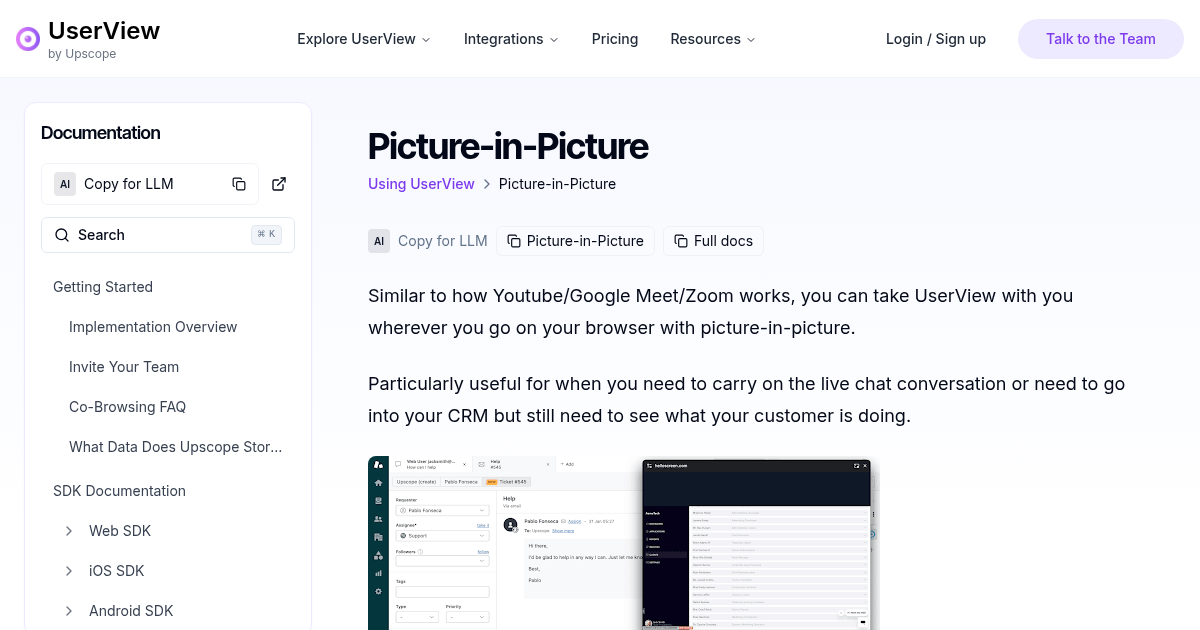
Task: Click the ⌘ K shortcut badge
Action: click(267, 235)
